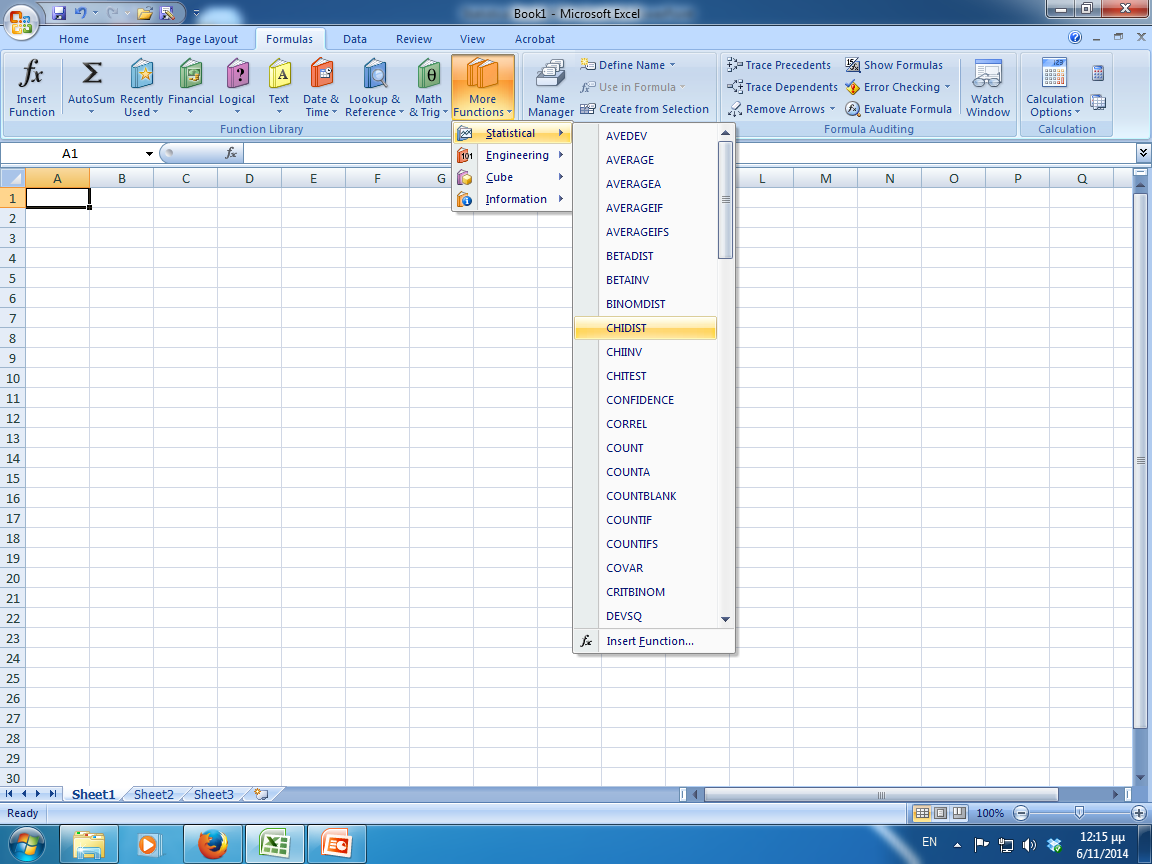Switch to Normal view in status bar
Image resolution: width=1152 pixels, height=864 pixels.
click(921, 813)
